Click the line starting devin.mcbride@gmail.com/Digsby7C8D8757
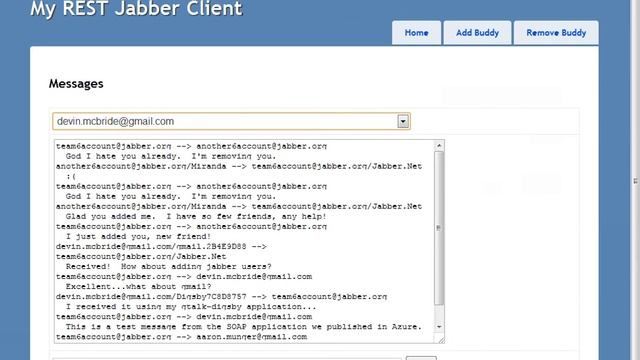 click(221, 297)
